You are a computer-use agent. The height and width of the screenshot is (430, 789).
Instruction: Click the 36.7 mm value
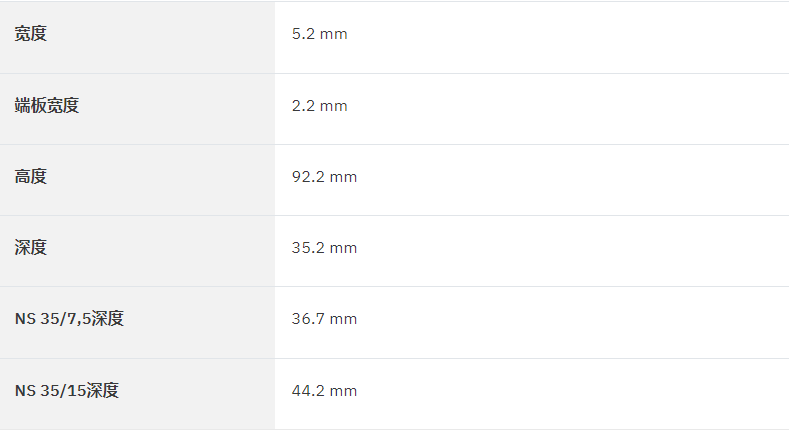point(325,319)
